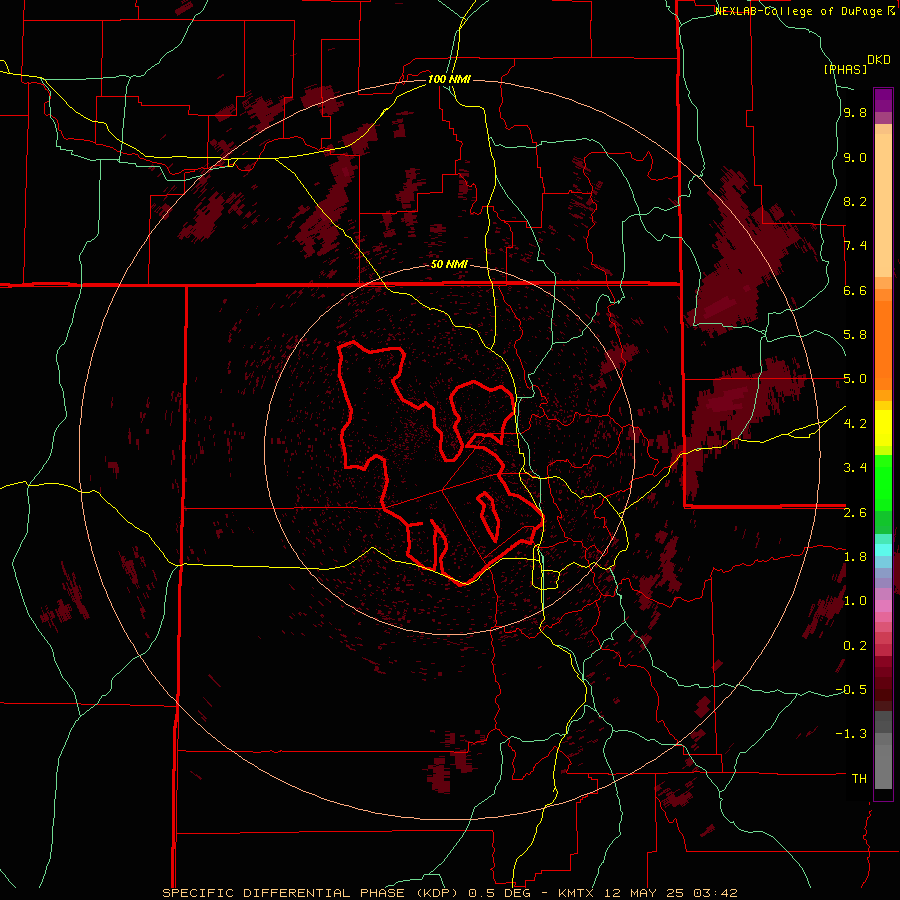Click the 4.2 scale value
Viewport: 900px width, 900px height.
point(855,424)
